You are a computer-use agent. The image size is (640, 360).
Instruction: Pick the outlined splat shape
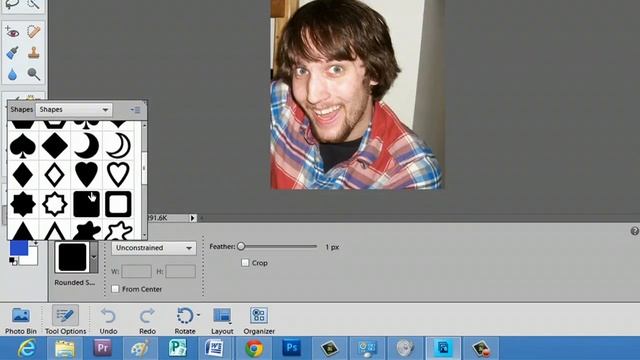pos(118,230)
